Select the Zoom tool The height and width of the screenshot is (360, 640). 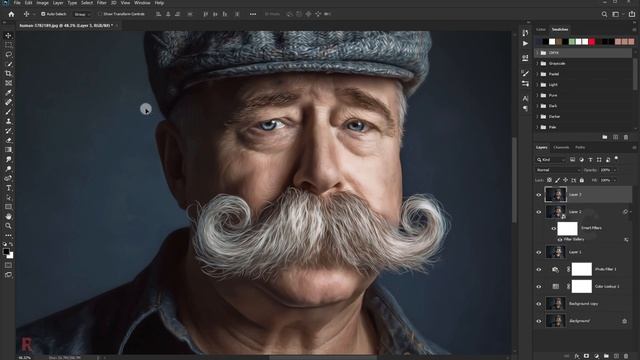[x=8, y=226]
